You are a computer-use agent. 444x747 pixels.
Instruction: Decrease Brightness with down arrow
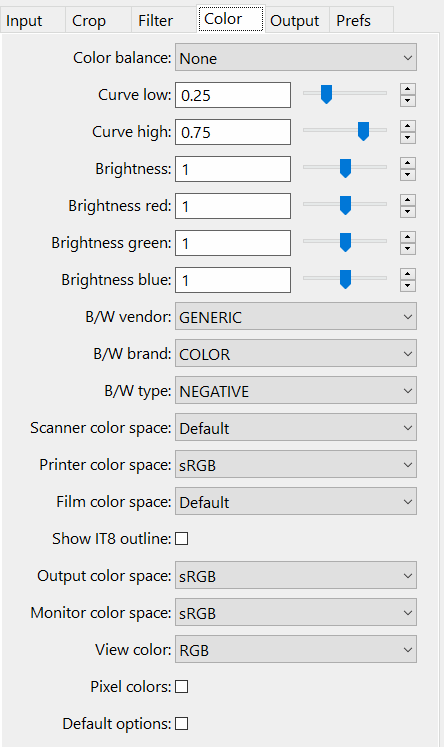click(x=408, y=175)
